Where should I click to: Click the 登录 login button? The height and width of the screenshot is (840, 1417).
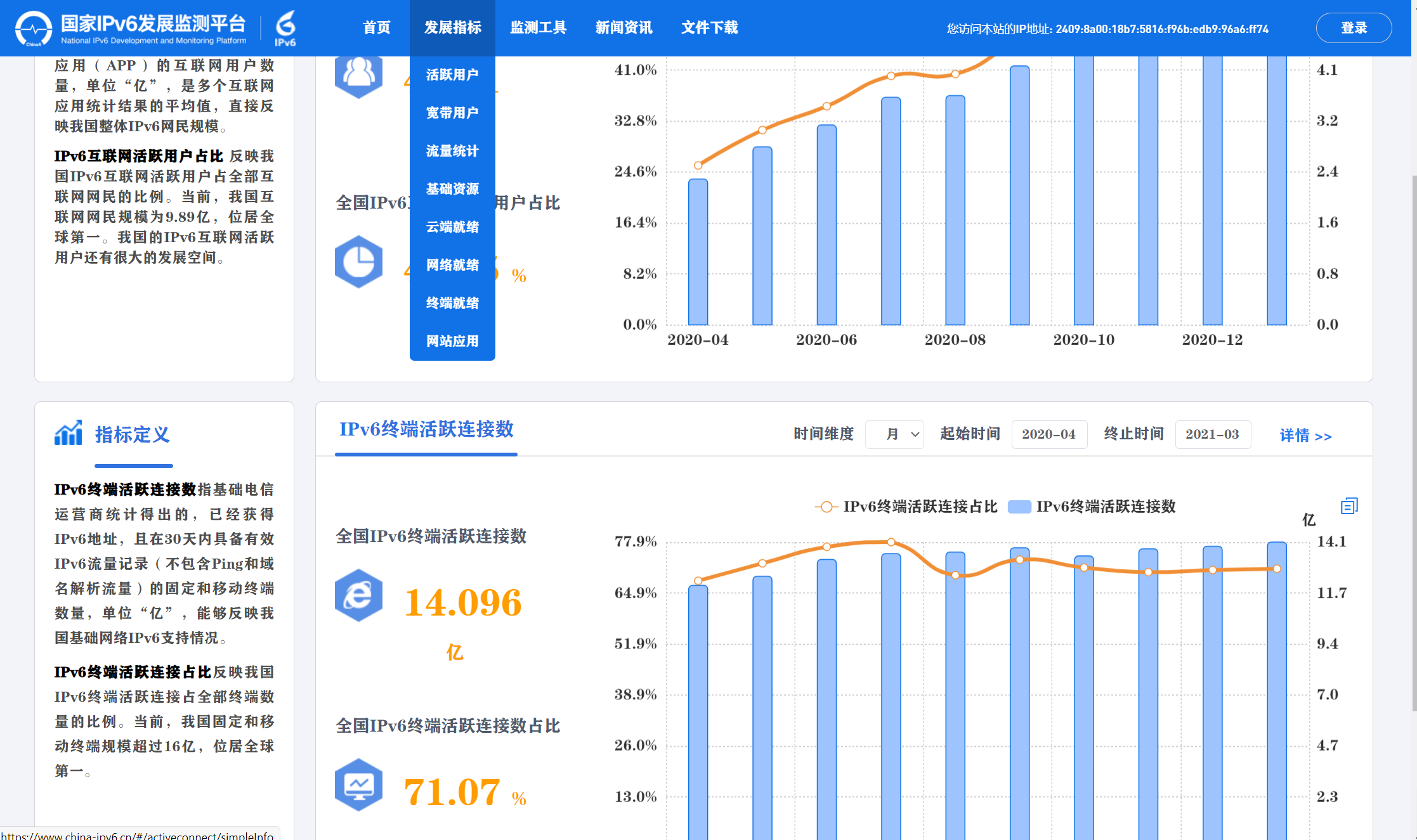[1354, 28]
